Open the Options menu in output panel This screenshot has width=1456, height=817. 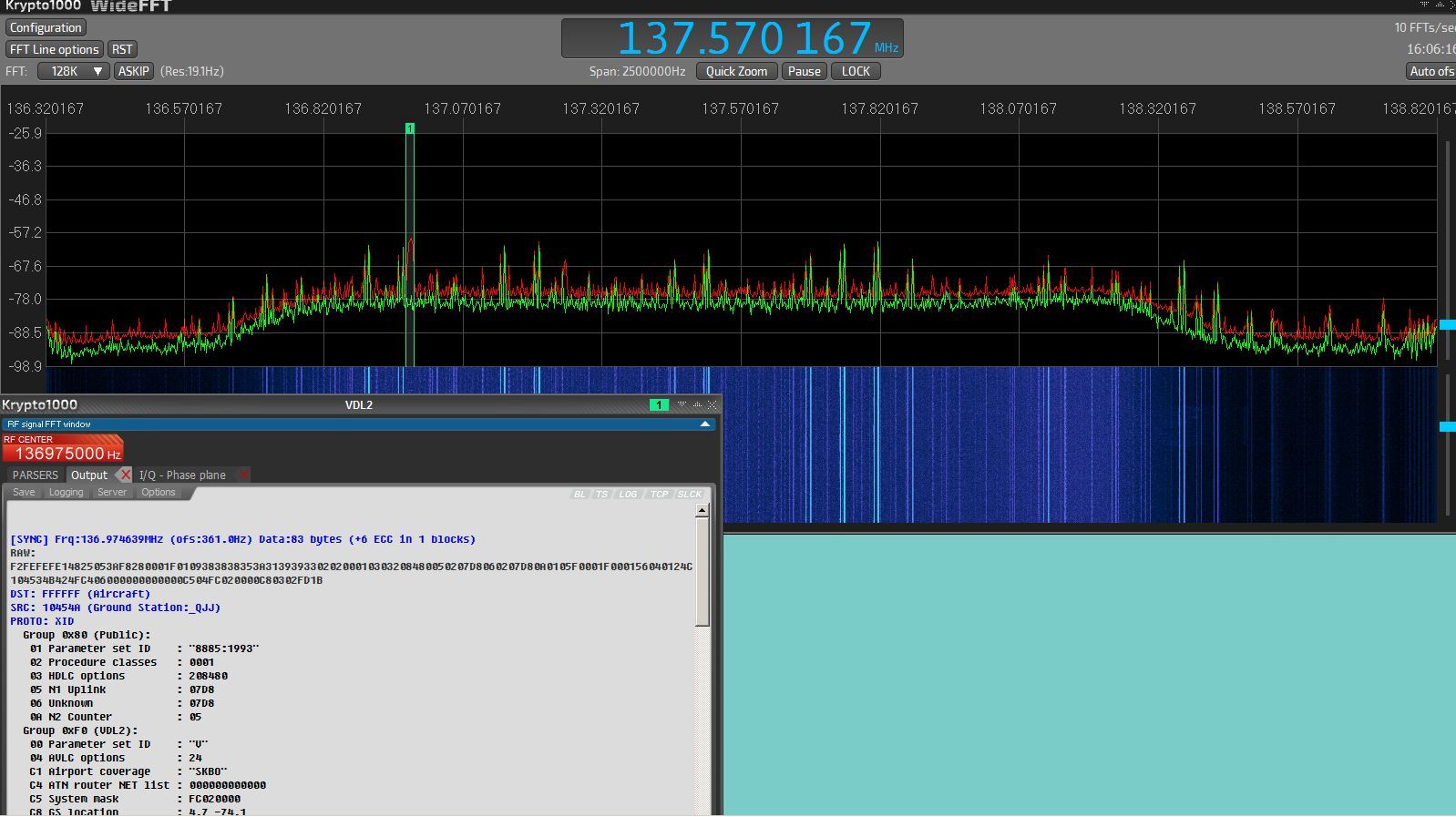[x=159, y=492]
